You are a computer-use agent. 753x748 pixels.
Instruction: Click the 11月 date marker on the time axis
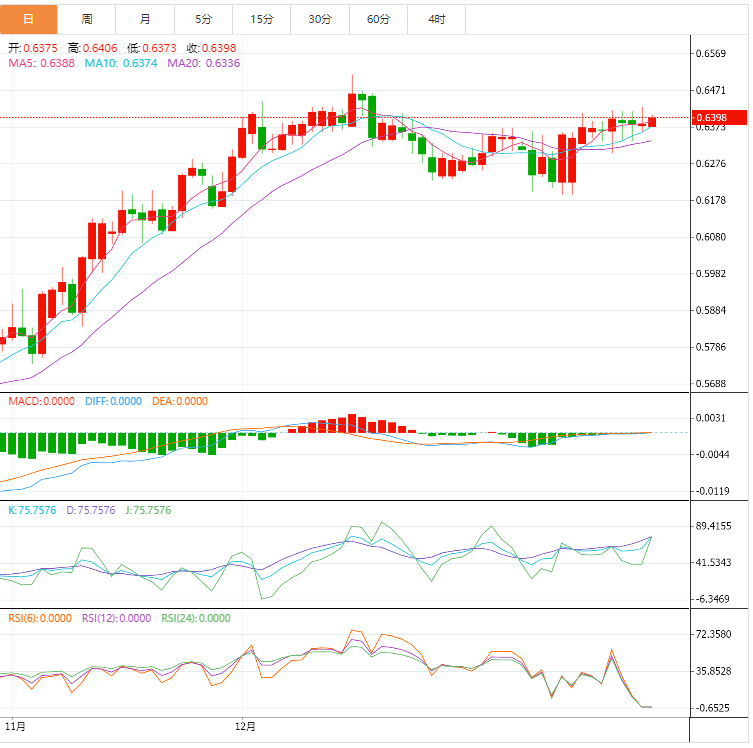click(x=15, y=724)
